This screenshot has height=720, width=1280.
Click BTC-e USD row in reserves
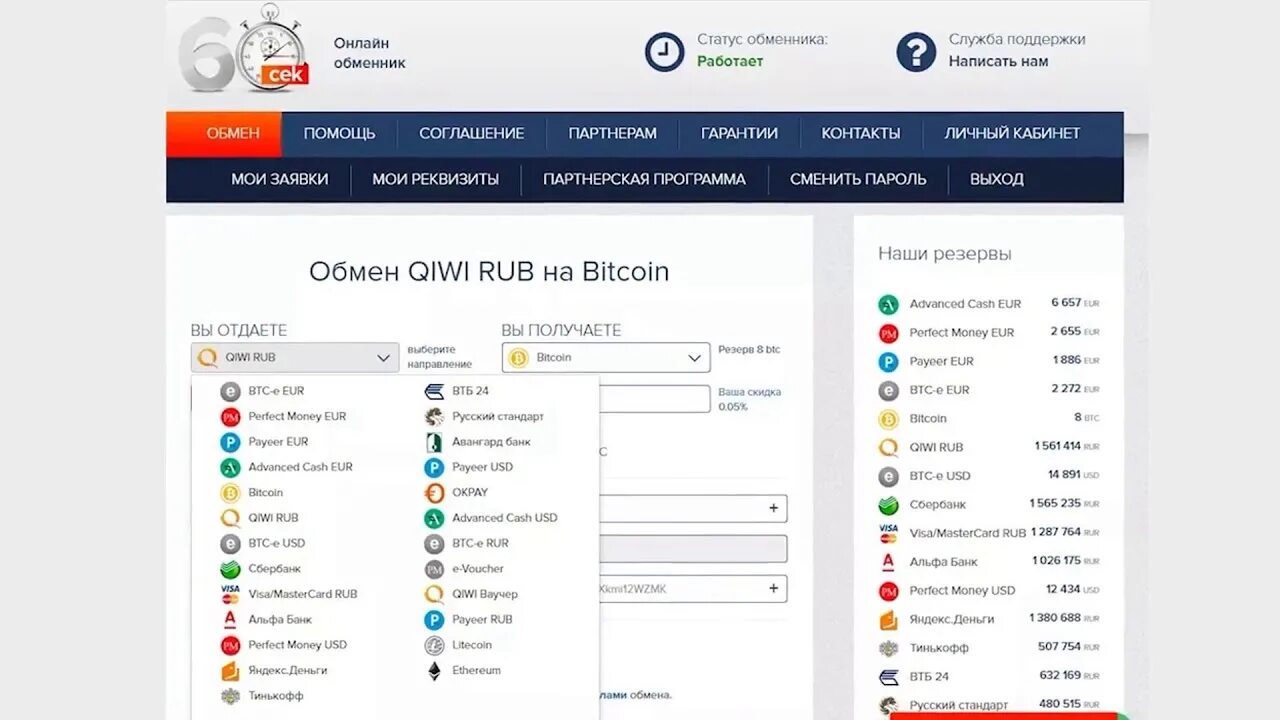(989, 476)
